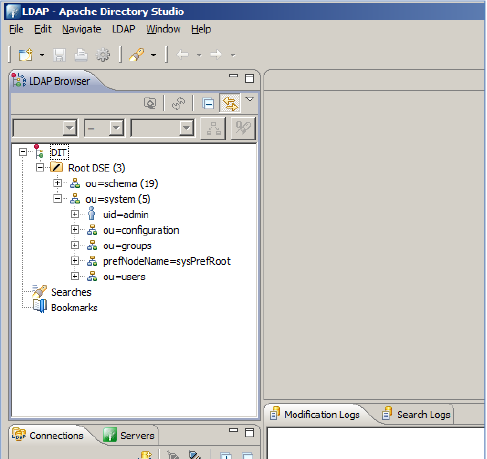Open the Edit menu
Viewport: 487px width, 459px height.
(x=43, y=29)
